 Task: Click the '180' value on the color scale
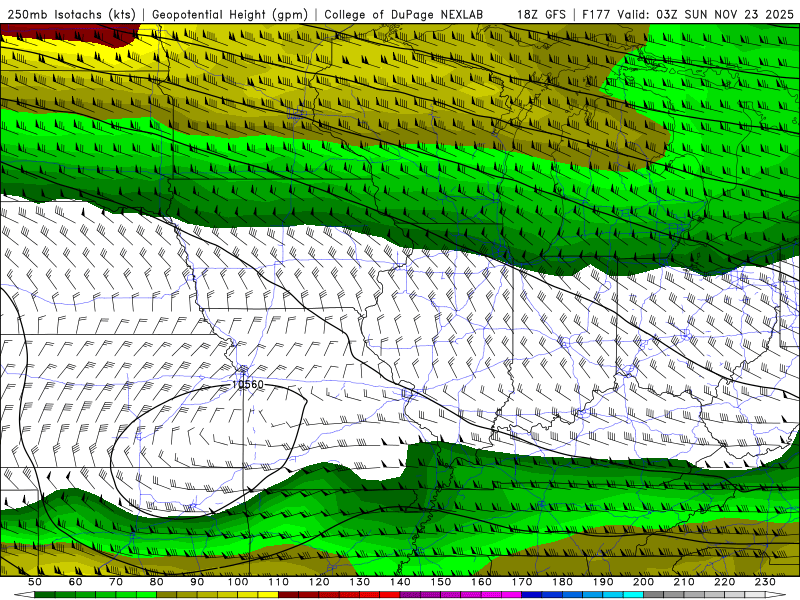point(562,582)
